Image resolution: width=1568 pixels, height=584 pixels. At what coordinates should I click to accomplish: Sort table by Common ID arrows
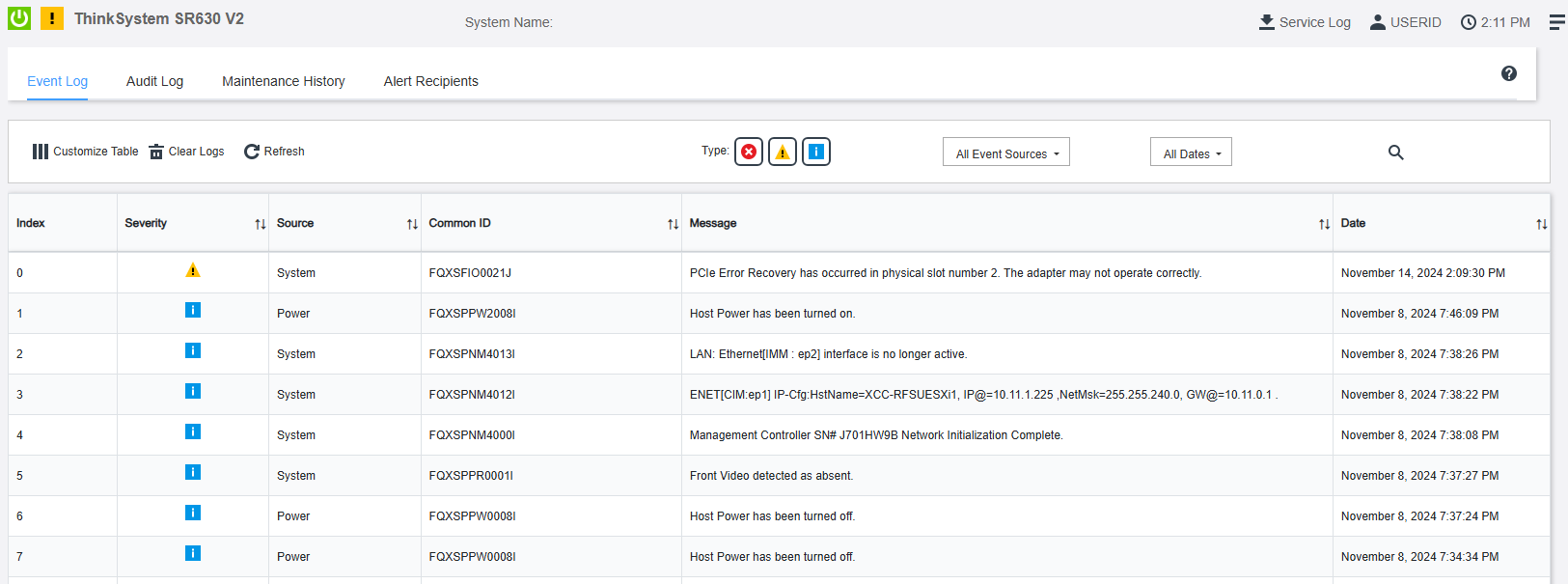[x=673, y=224]
